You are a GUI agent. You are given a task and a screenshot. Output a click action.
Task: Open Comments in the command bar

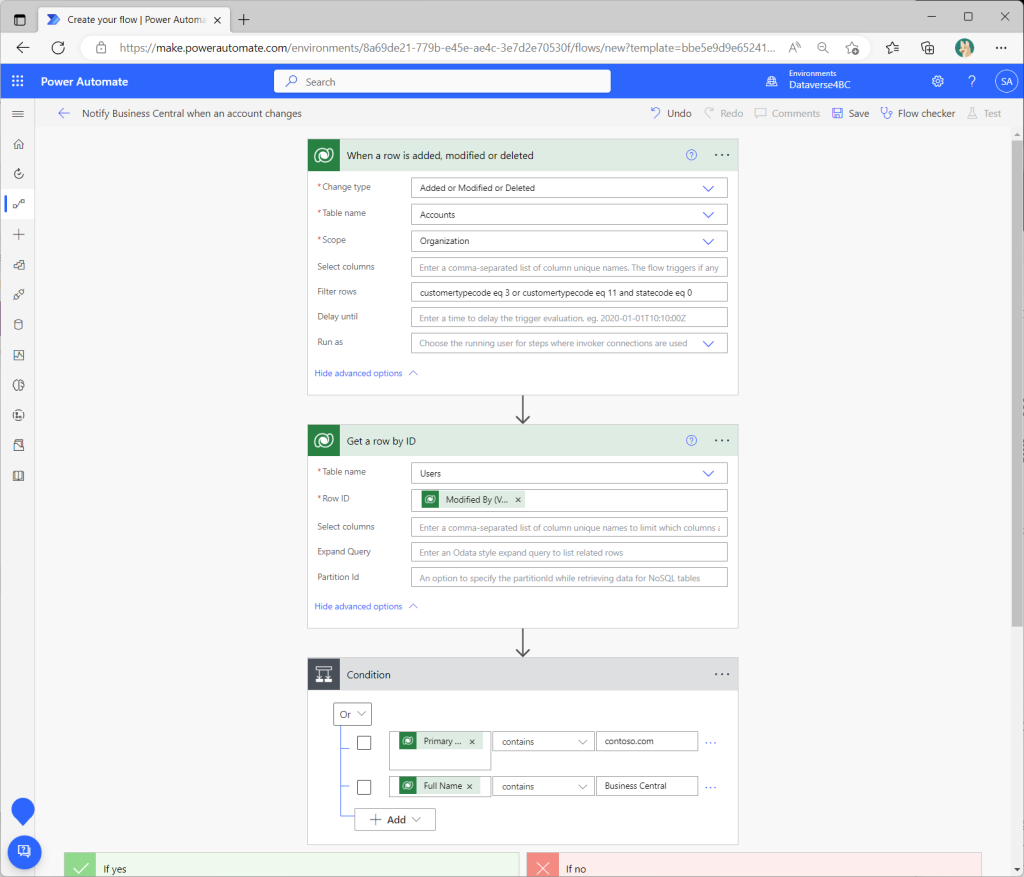tap(787, 113)
